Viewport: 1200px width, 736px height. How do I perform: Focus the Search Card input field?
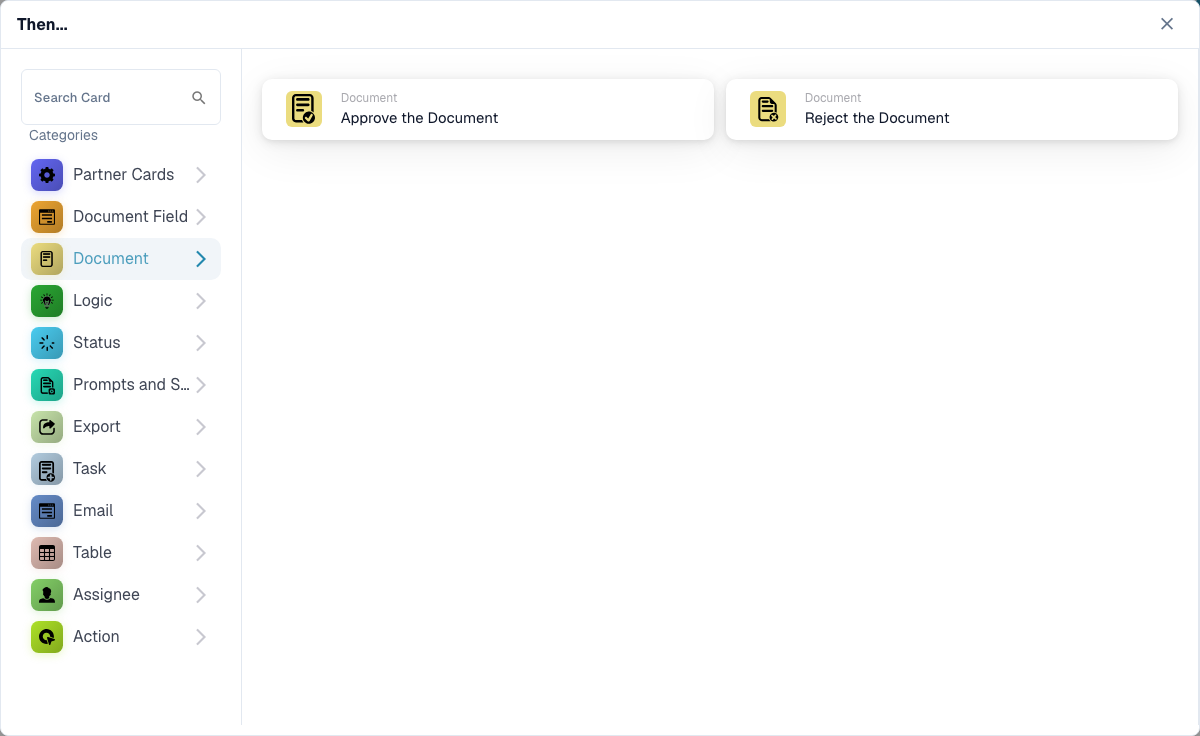point(121,97)
